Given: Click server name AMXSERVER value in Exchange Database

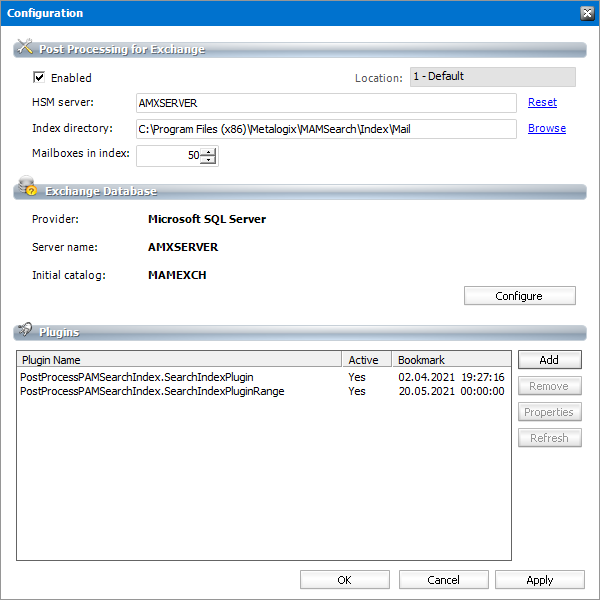Looking at the screenshot, I should [x=183, y=247].
